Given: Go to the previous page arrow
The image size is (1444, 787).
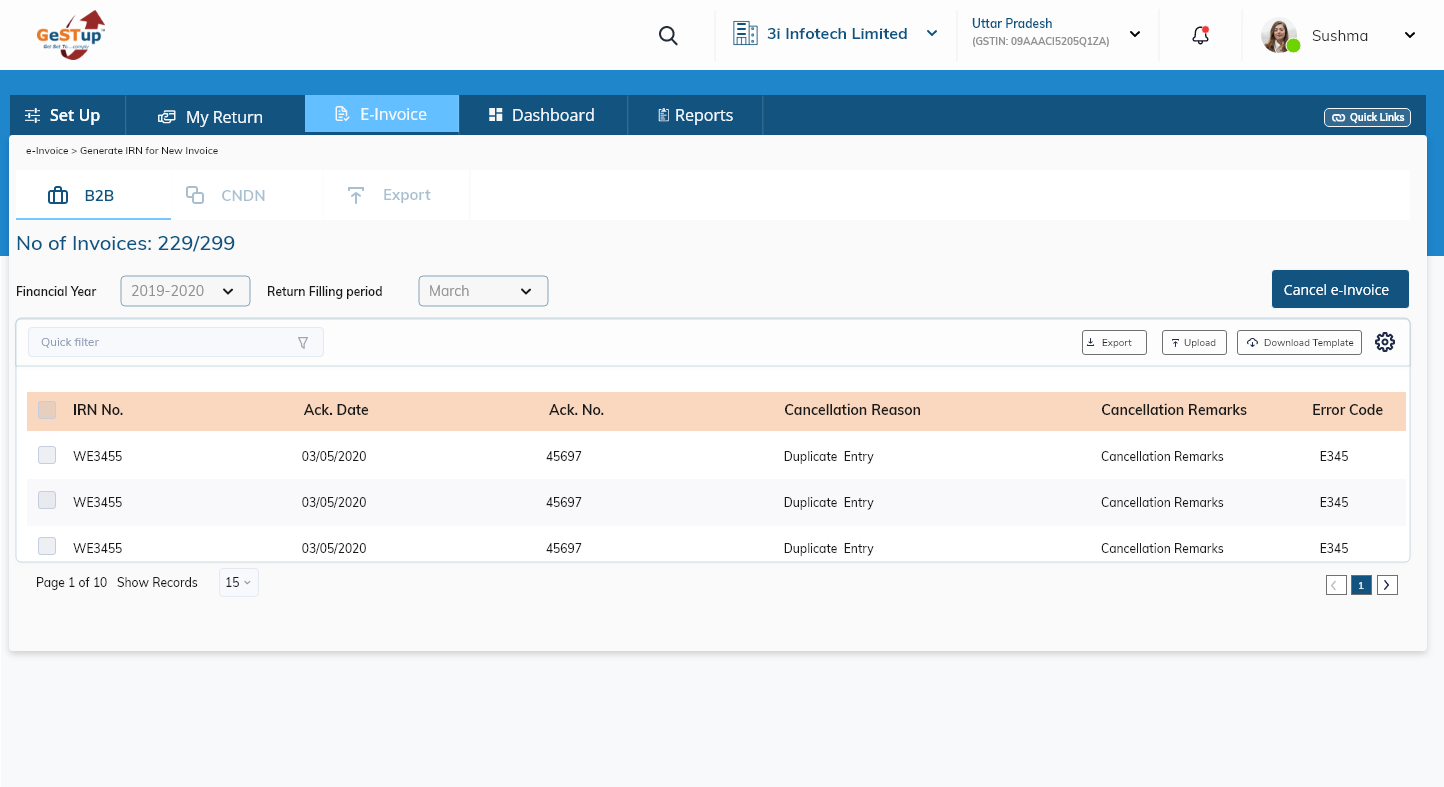Looking at the screenshot, I should click(x=1336, y=585).
